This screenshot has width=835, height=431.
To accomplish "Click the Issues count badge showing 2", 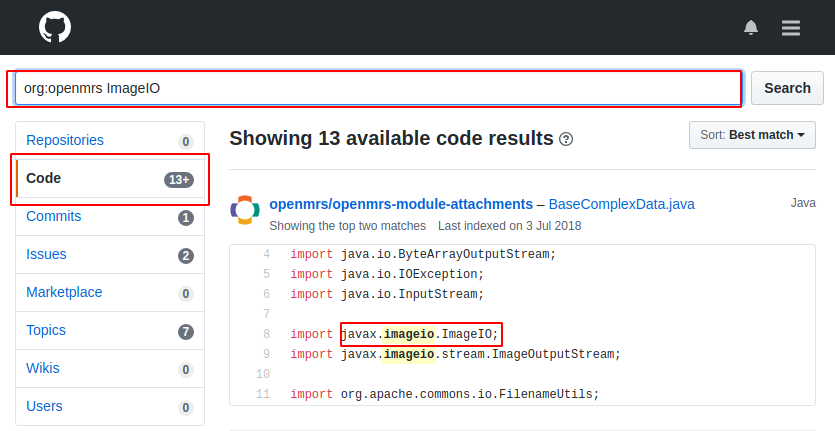I will (186, 256).
